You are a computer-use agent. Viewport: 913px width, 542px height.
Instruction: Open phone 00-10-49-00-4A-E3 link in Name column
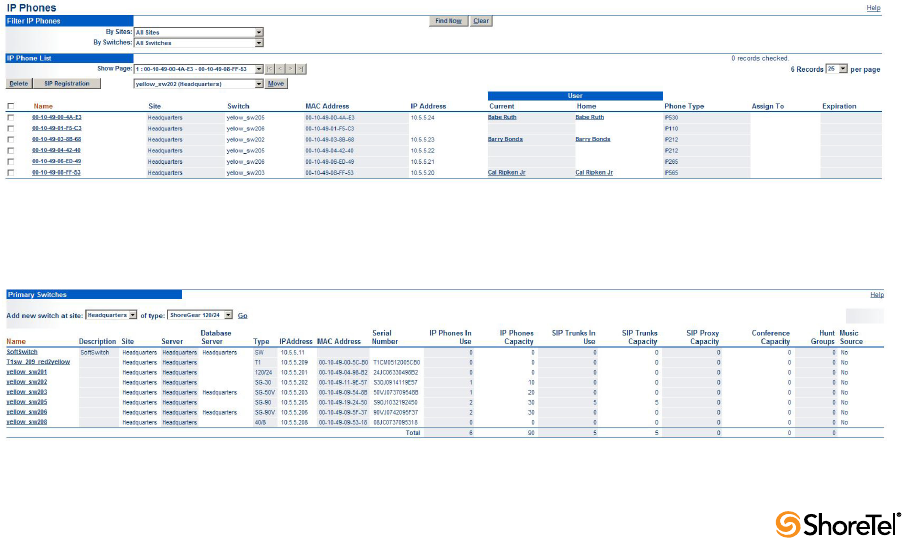pos(56,118)
